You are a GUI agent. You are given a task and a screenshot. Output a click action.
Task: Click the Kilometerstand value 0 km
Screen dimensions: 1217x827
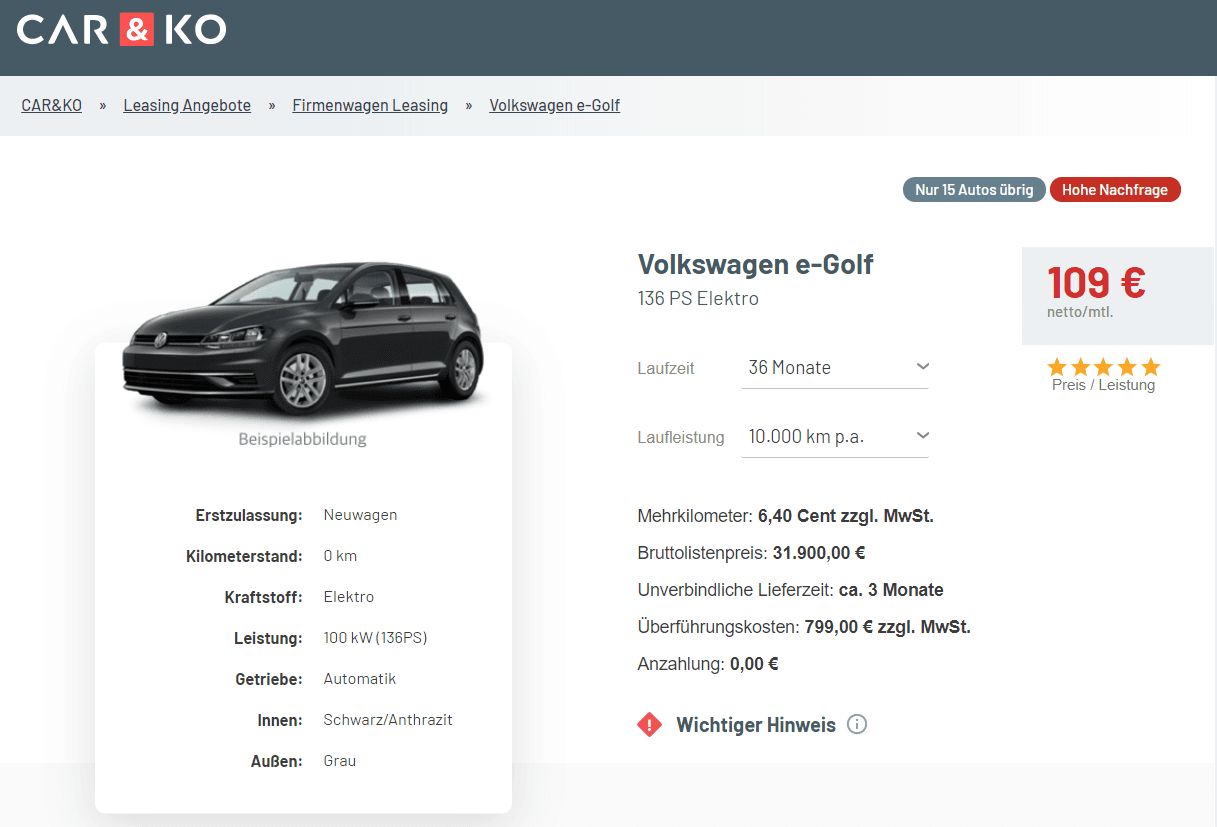(340, 556)
